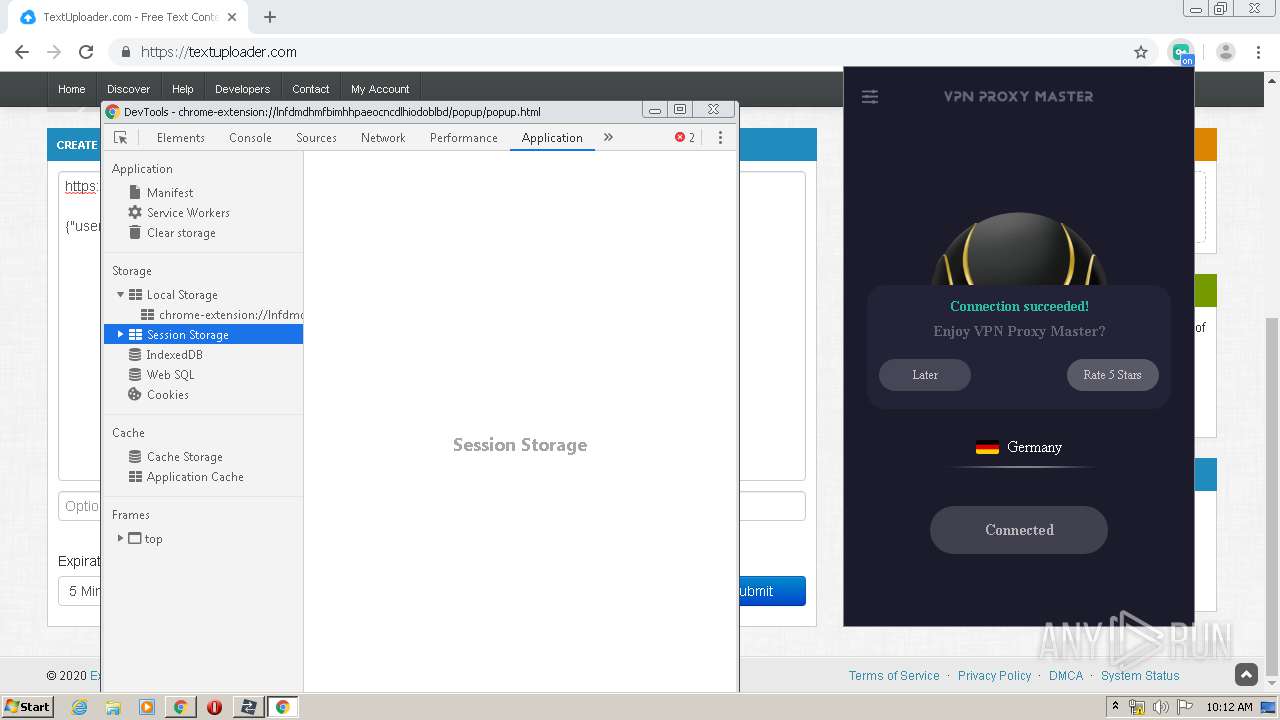Click the Cache Storage database icon

coord(135,457)
